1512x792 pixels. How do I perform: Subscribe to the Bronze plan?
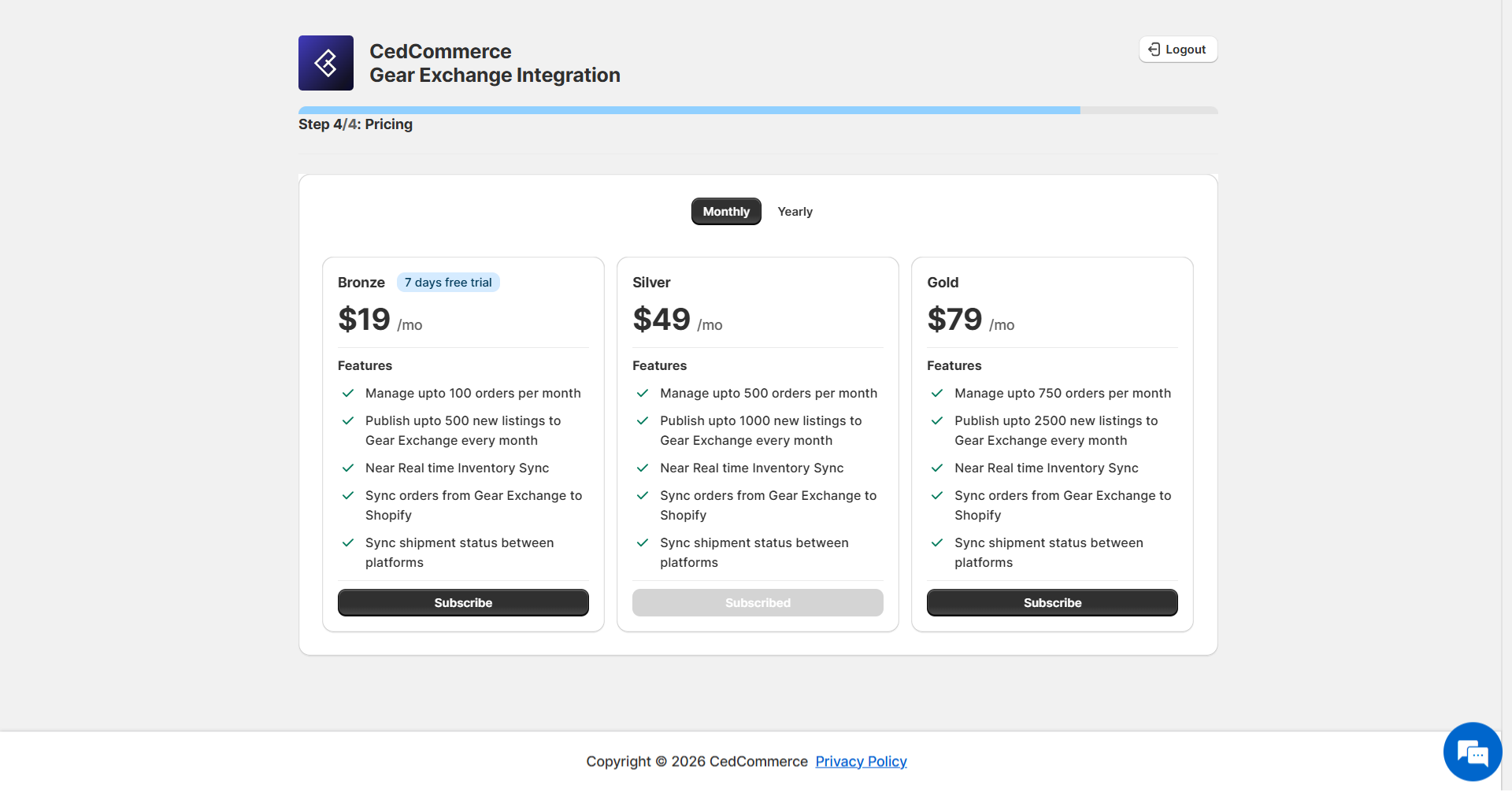(463, 603)
